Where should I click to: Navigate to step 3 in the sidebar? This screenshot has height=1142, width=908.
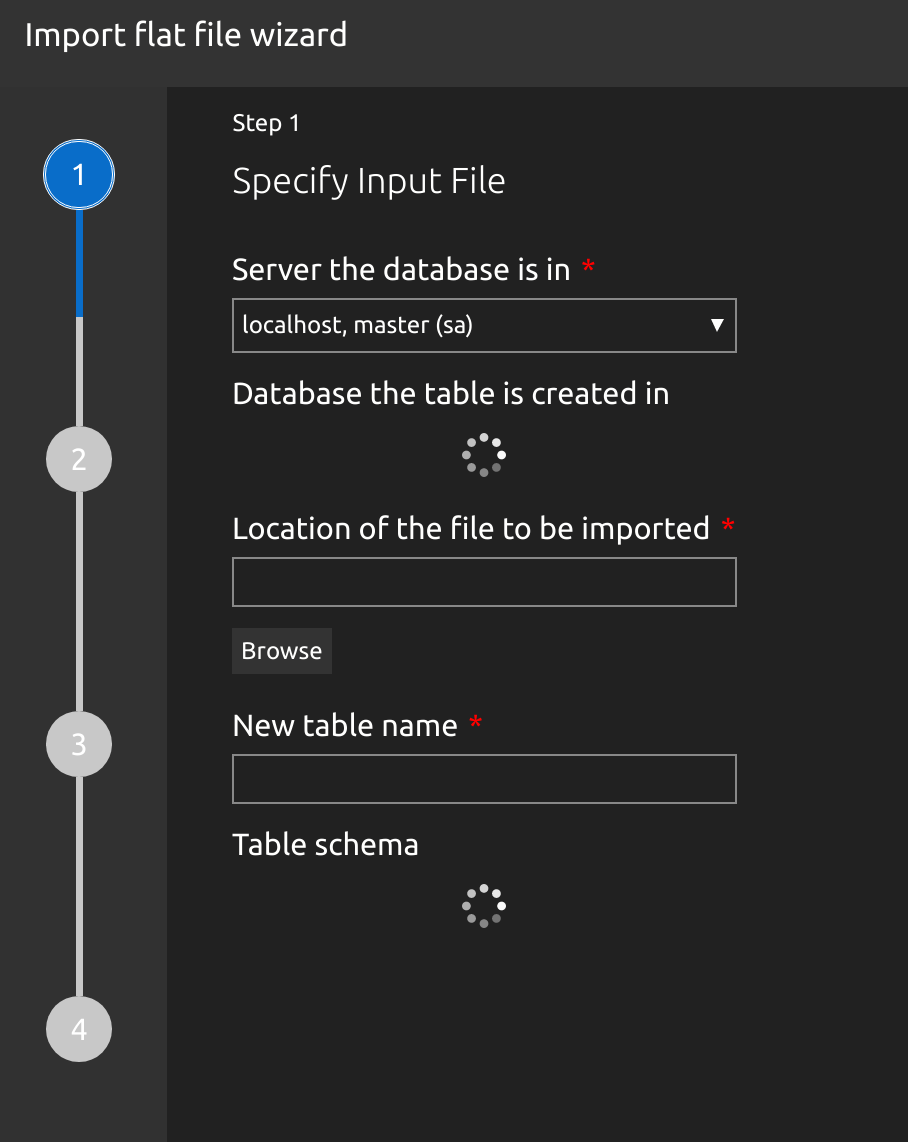79,744
